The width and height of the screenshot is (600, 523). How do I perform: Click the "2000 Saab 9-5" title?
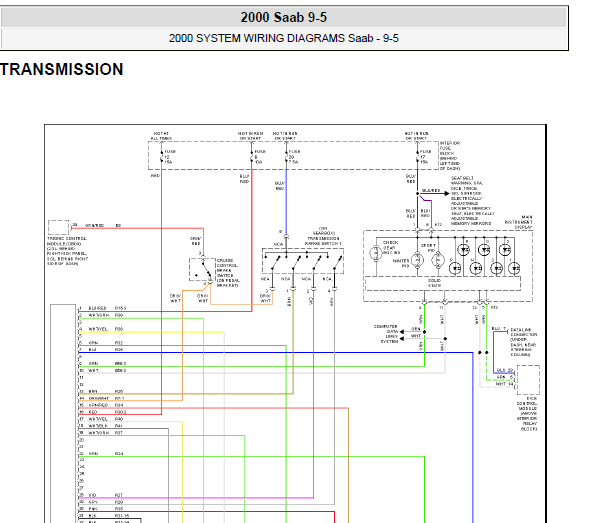tap(284, 17)
